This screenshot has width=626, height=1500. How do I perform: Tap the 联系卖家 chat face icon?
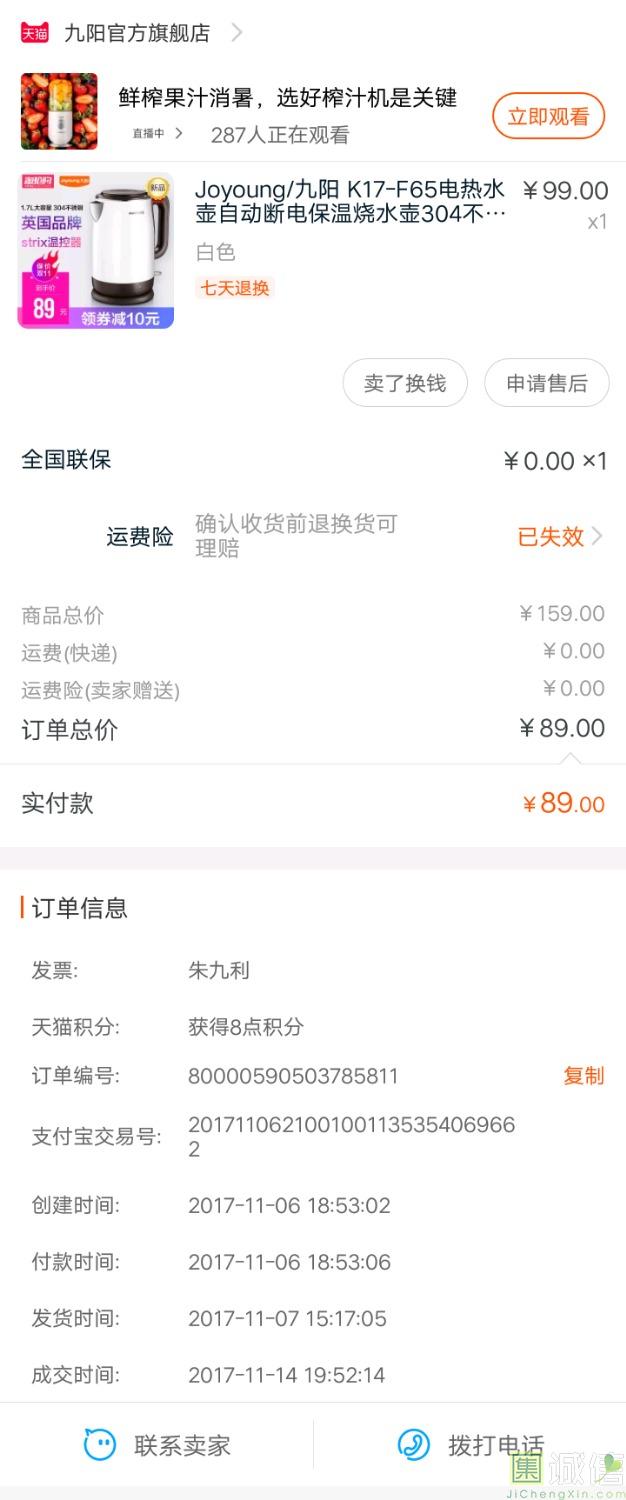pos(100,1445)
